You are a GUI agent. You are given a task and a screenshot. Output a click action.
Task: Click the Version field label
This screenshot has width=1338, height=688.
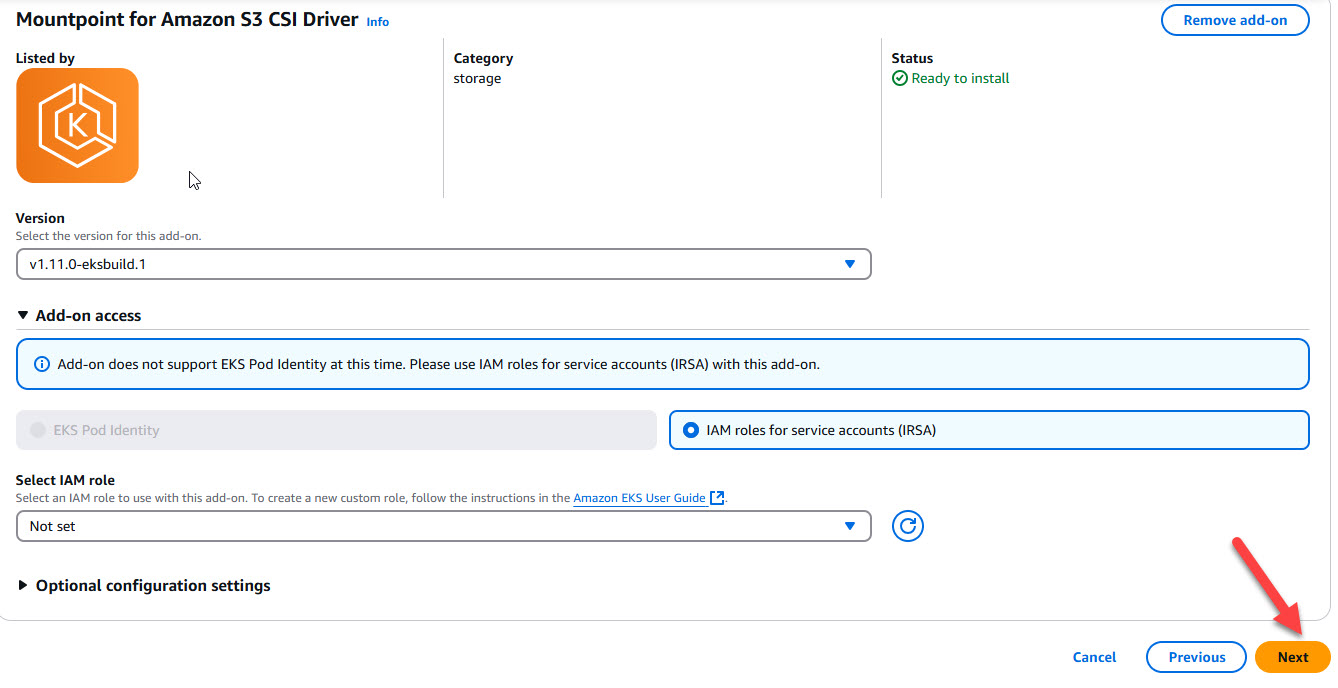pyautogui.click(x=40, y=218)
